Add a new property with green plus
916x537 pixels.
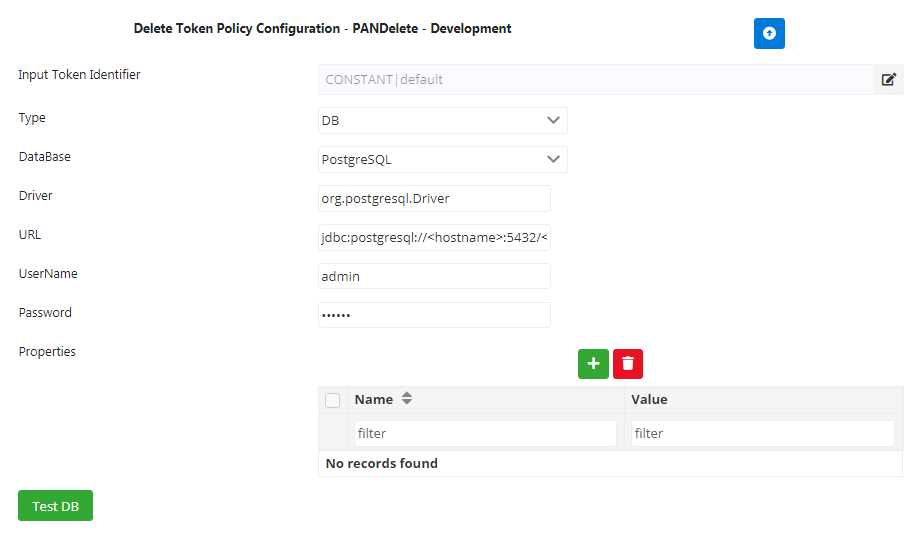[592, 364]
